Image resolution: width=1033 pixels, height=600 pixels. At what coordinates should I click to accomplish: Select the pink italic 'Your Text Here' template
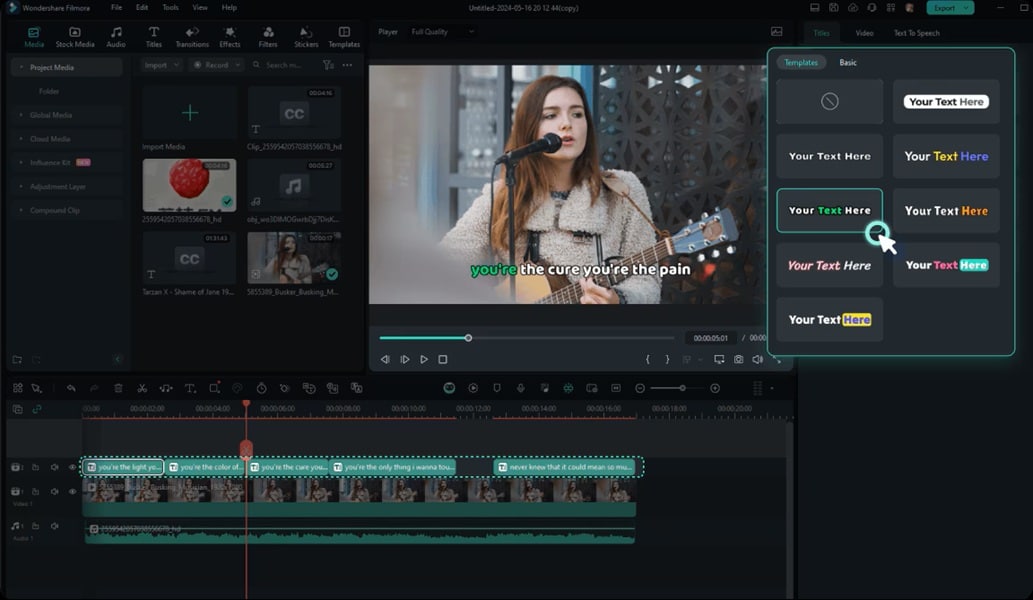[829, 265]
